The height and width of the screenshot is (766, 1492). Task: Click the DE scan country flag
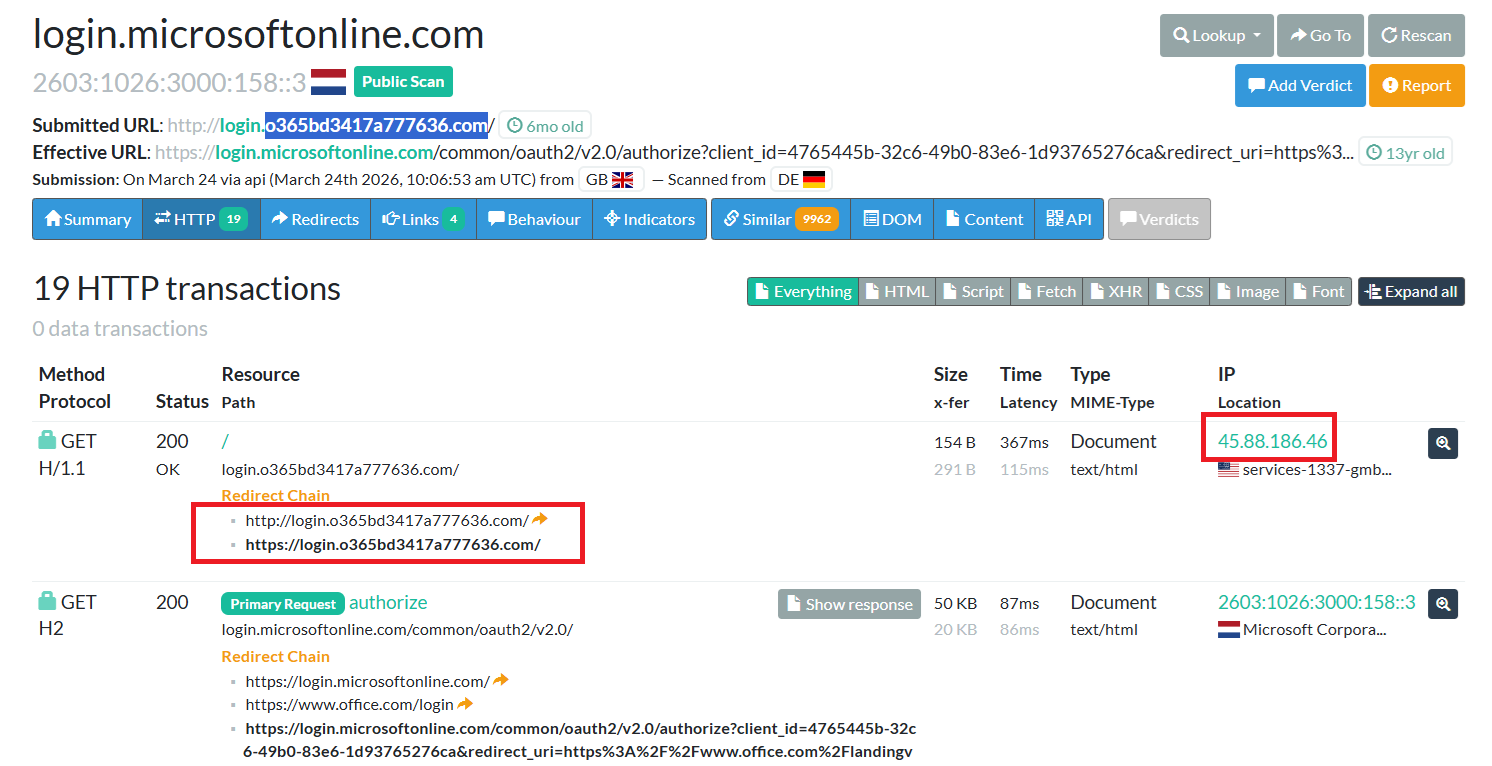814,180
